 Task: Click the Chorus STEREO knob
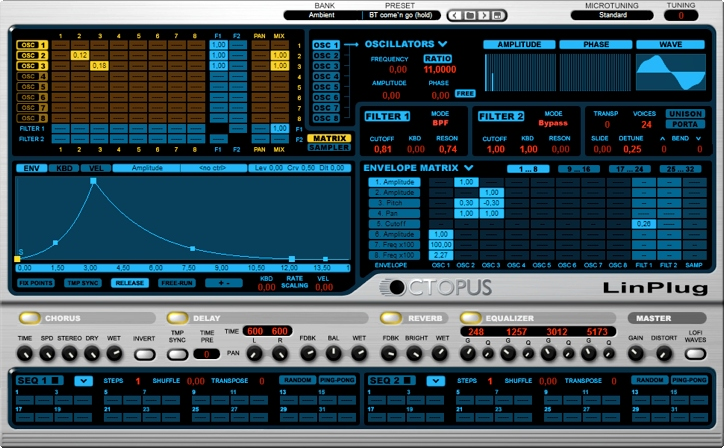(x=70, y=354)
